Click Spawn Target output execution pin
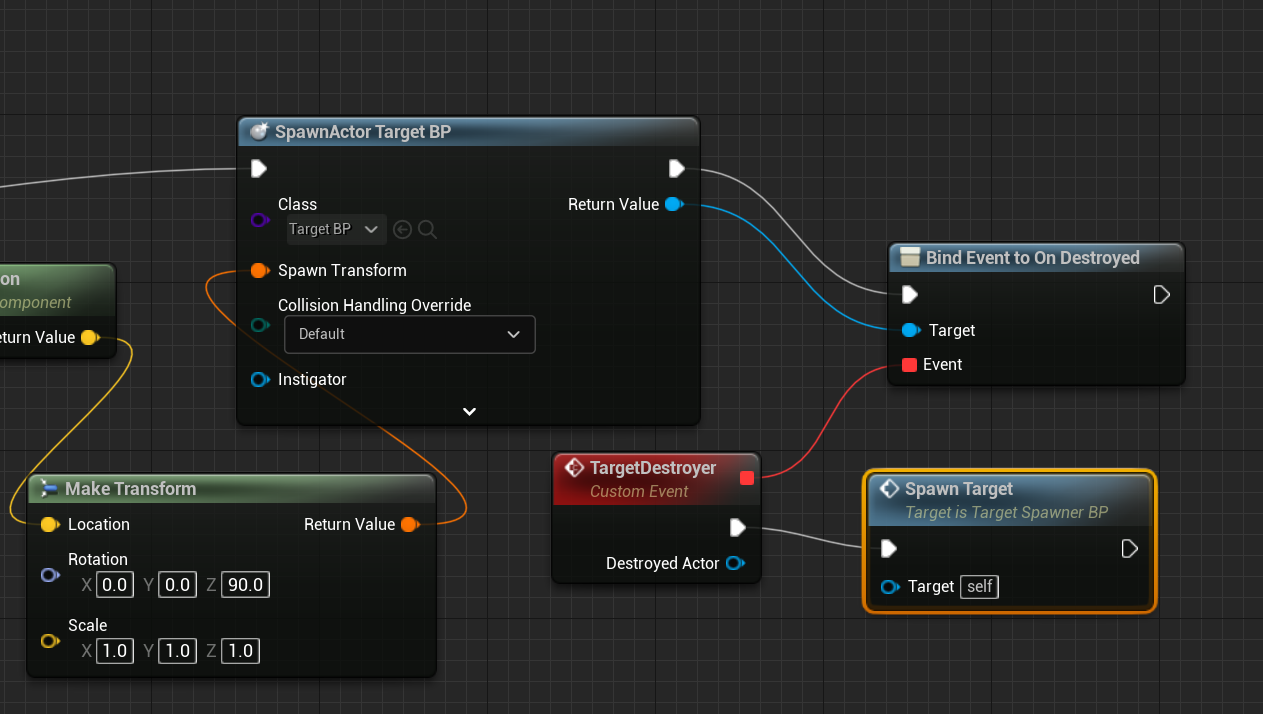The image size is (1263, 714). (x=1129, y=548)
